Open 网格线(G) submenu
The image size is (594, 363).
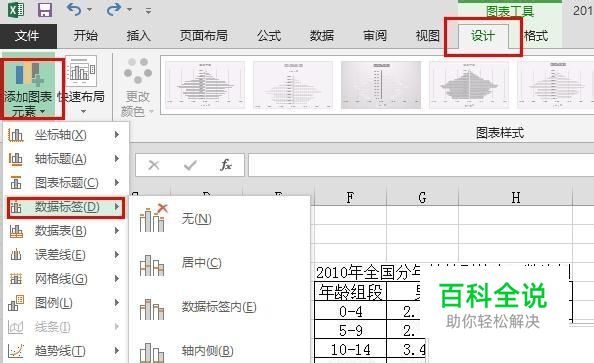pos(65,279)
